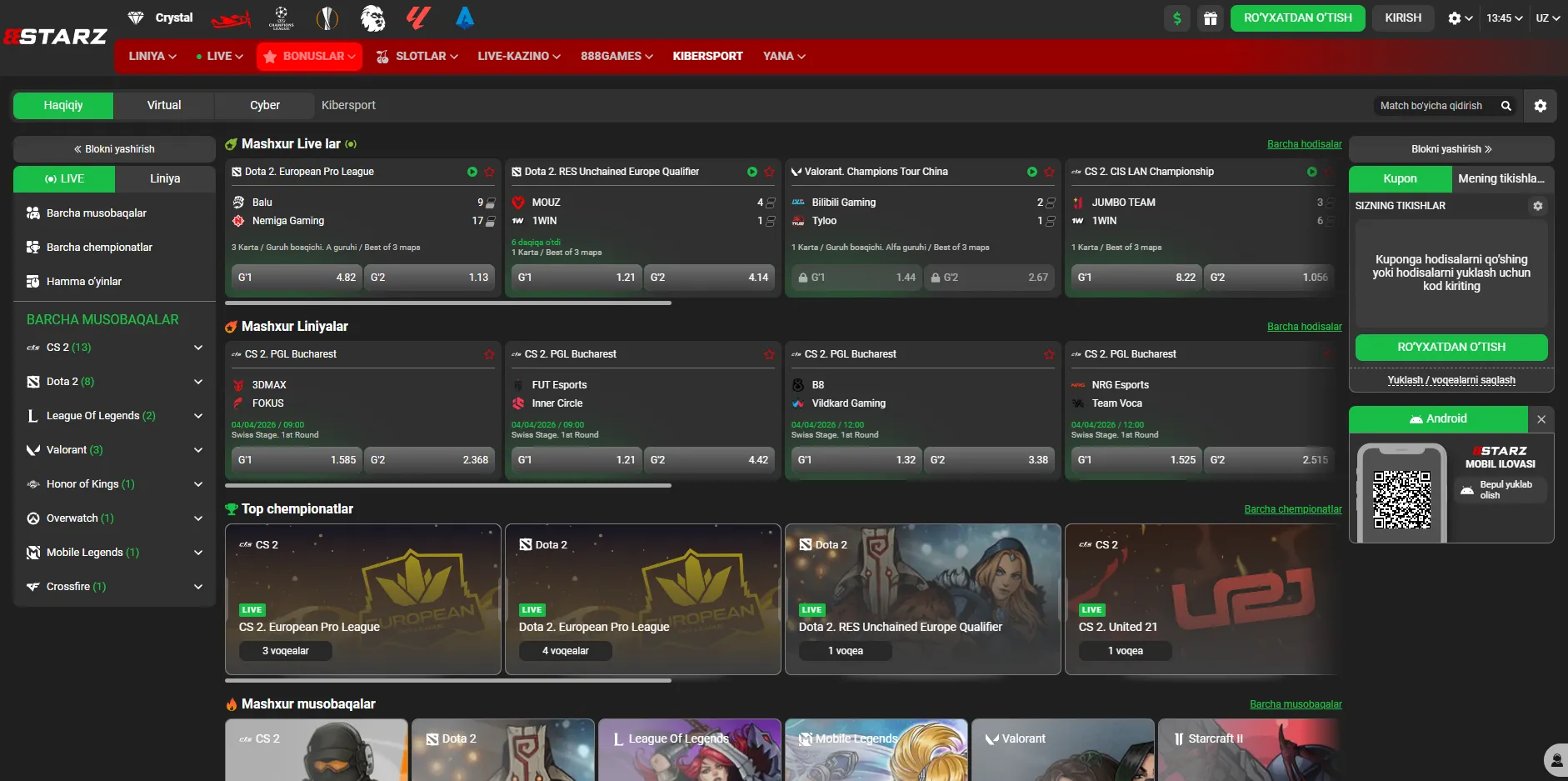Click the Android app download button
The height and width of the screenshot is (781, 1568).
(x=1439, y=419)
